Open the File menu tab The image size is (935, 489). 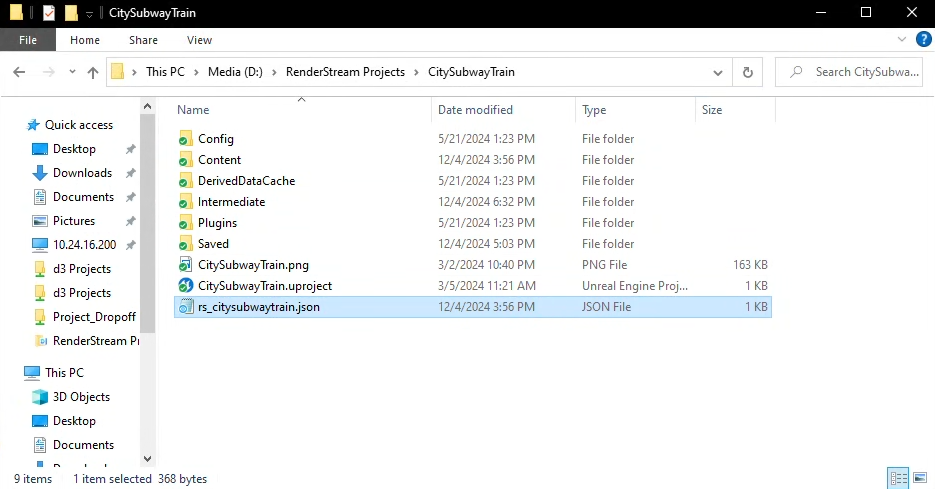coord(28,40)
